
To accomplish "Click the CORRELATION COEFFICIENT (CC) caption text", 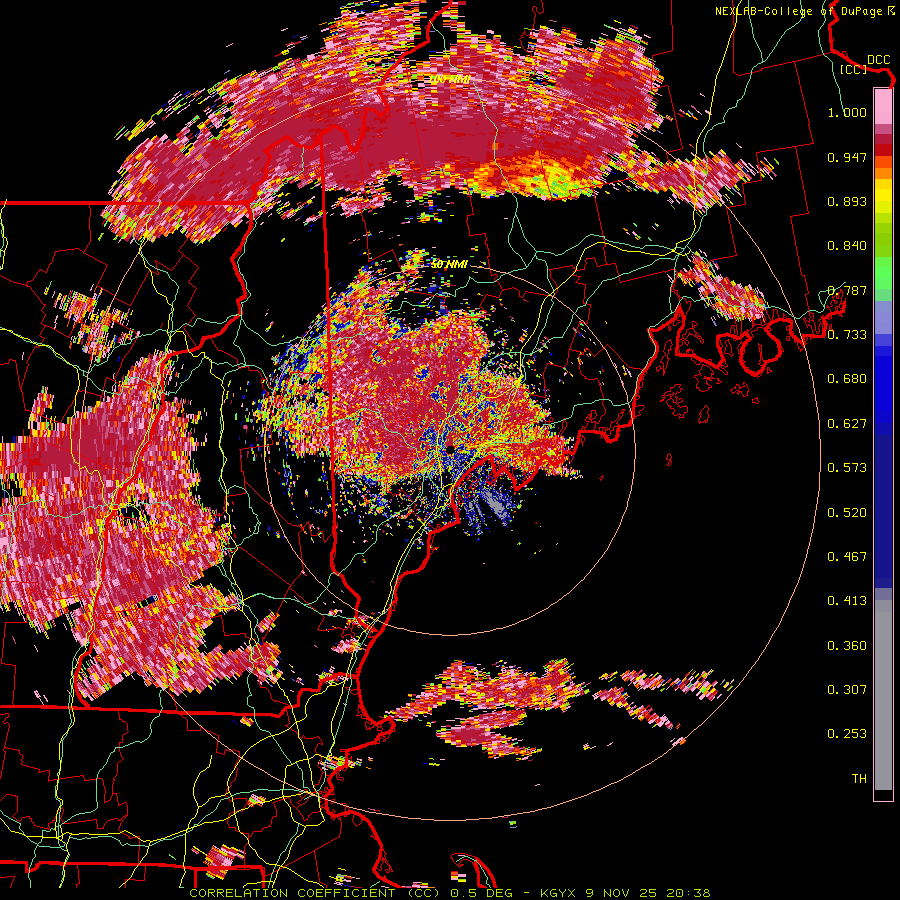I will tap(315, 893).
